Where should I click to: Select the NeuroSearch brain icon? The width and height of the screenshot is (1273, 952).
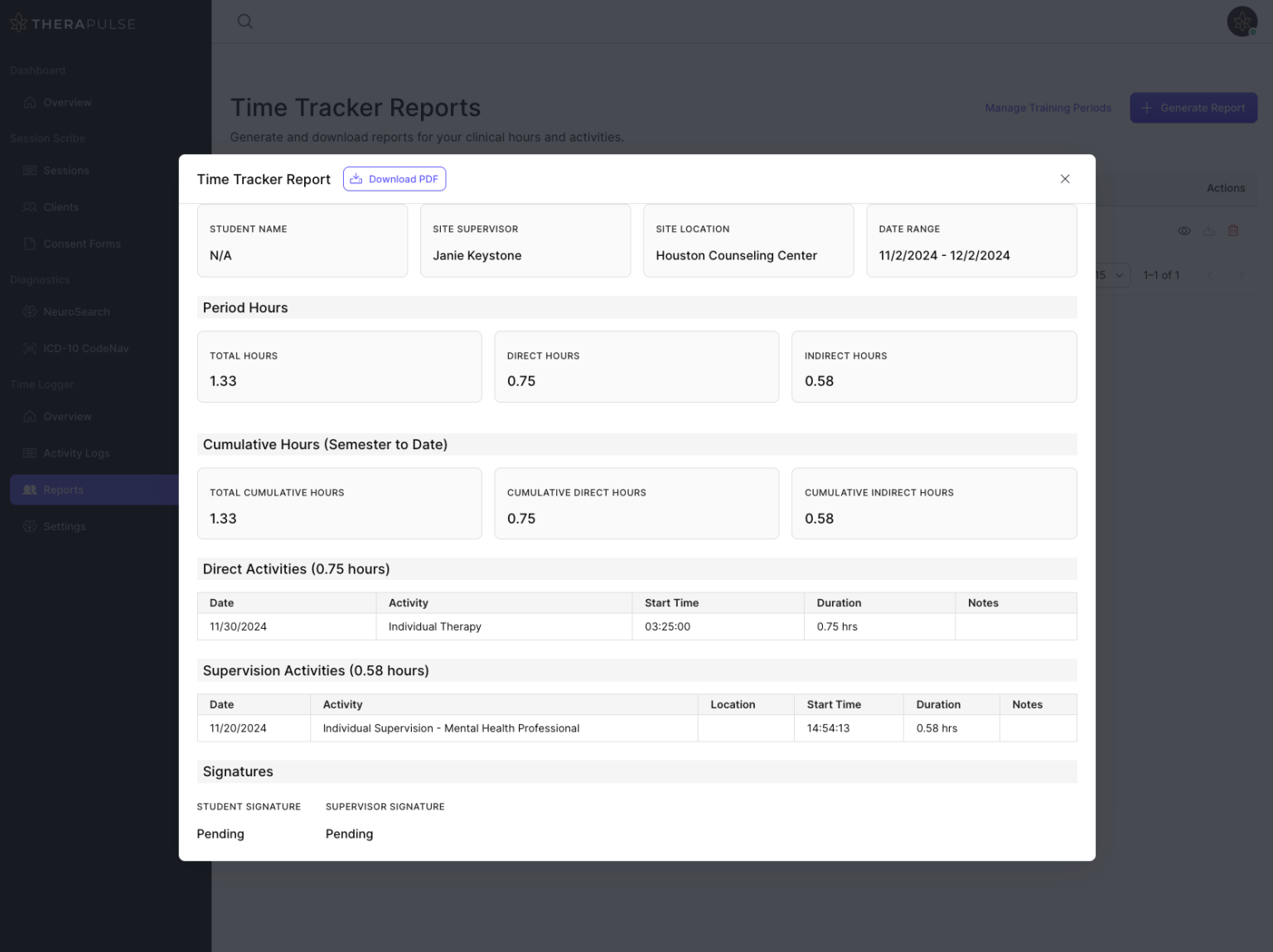29,312
